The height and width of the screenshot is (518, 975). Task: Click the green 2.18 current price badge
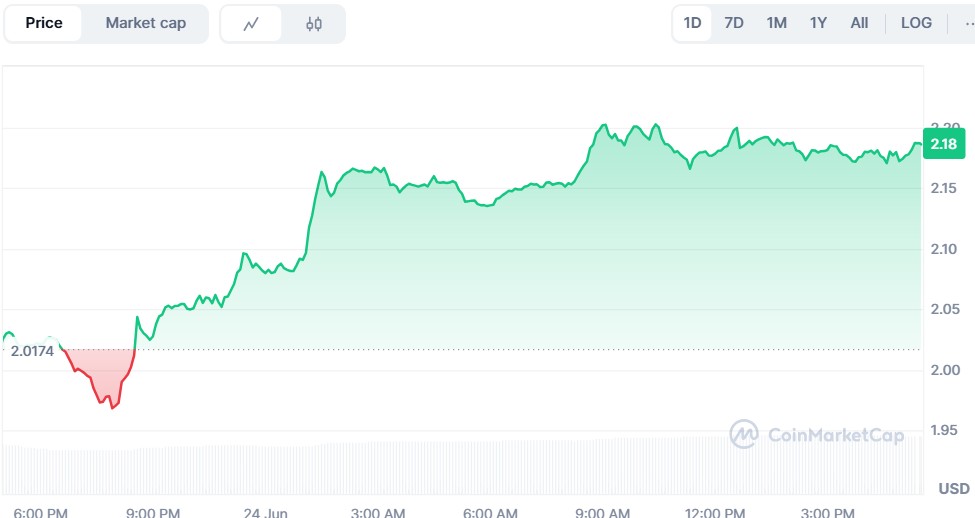942,145
